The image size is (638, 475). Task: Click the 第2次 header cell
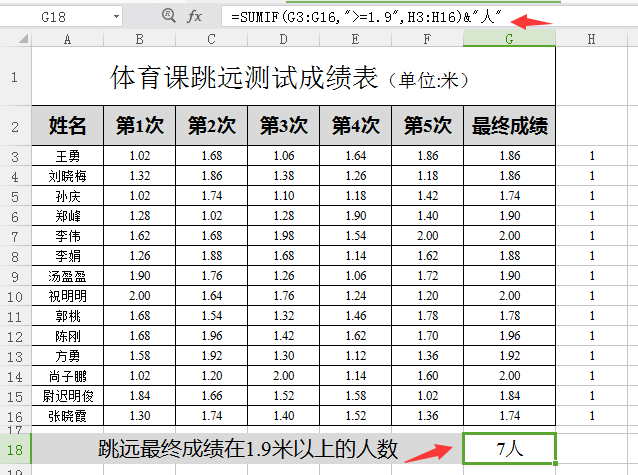point(212,126)
